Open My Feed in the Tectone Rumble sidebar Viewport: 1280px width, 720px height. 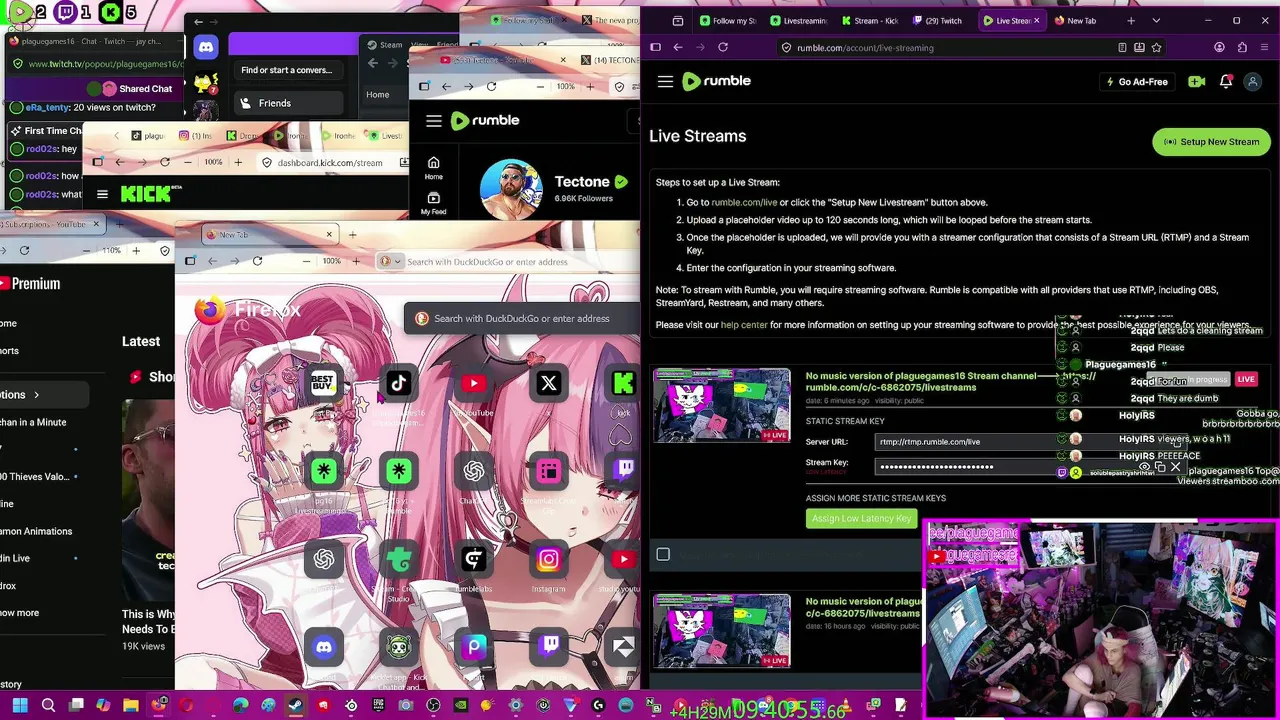click(x=433, y=203)
